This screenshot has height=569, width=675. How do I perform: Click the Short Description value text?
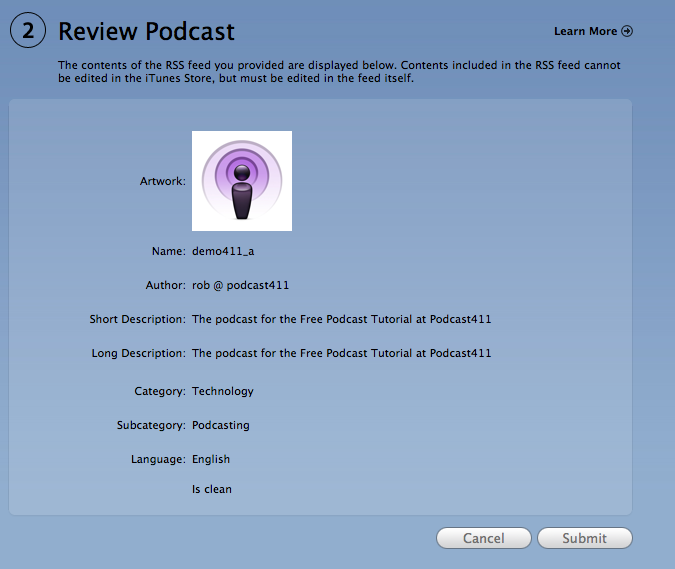[341, 319]
